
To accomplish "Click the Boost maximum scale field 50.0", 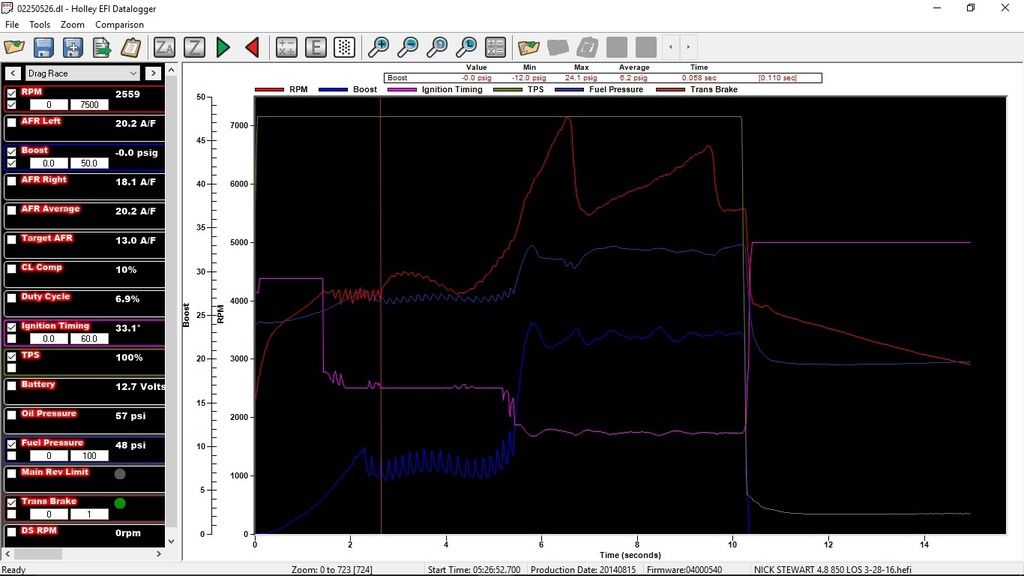I will (x=89, y=163).
